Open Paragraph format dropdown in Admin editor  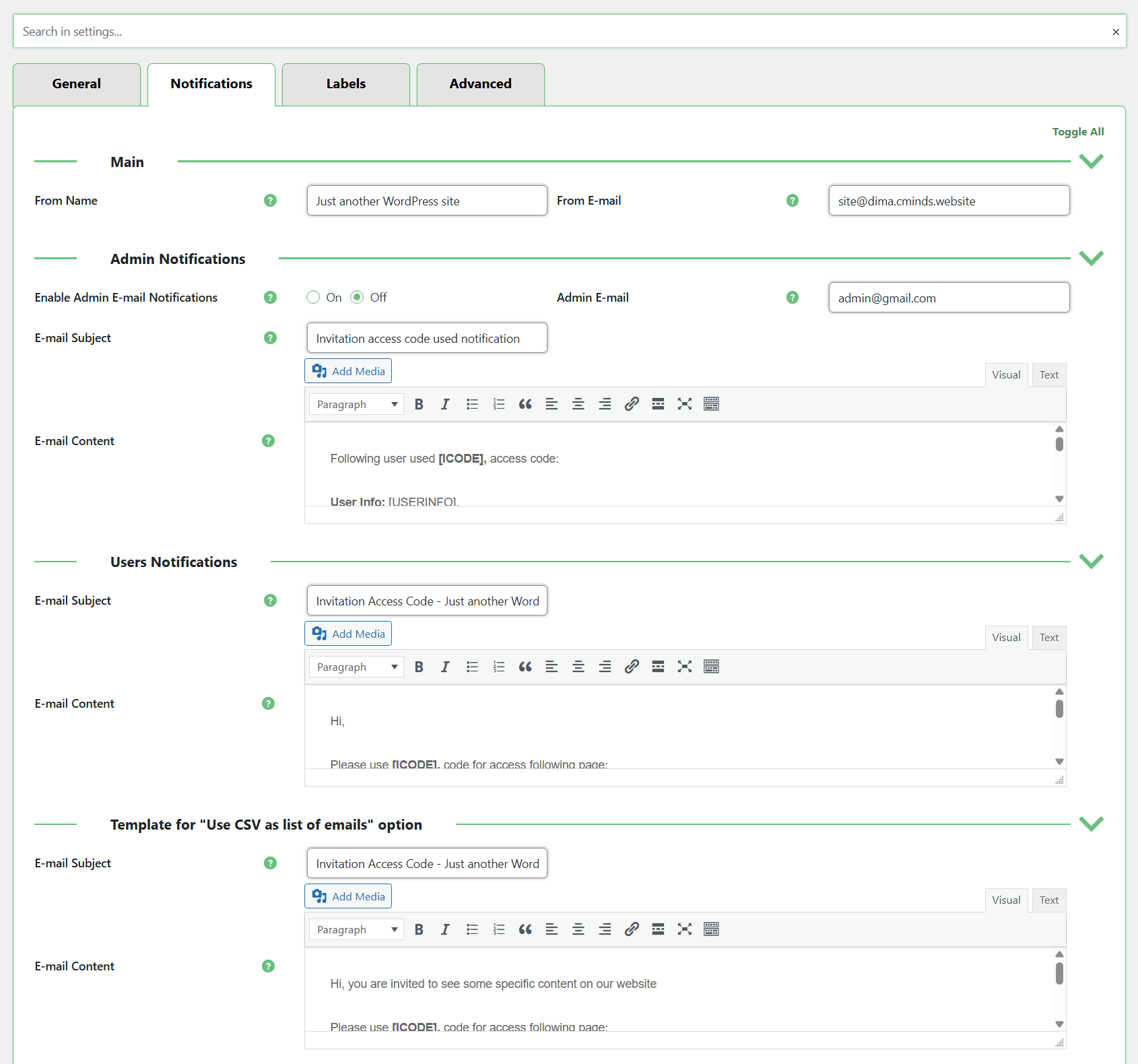pos(356,404)
